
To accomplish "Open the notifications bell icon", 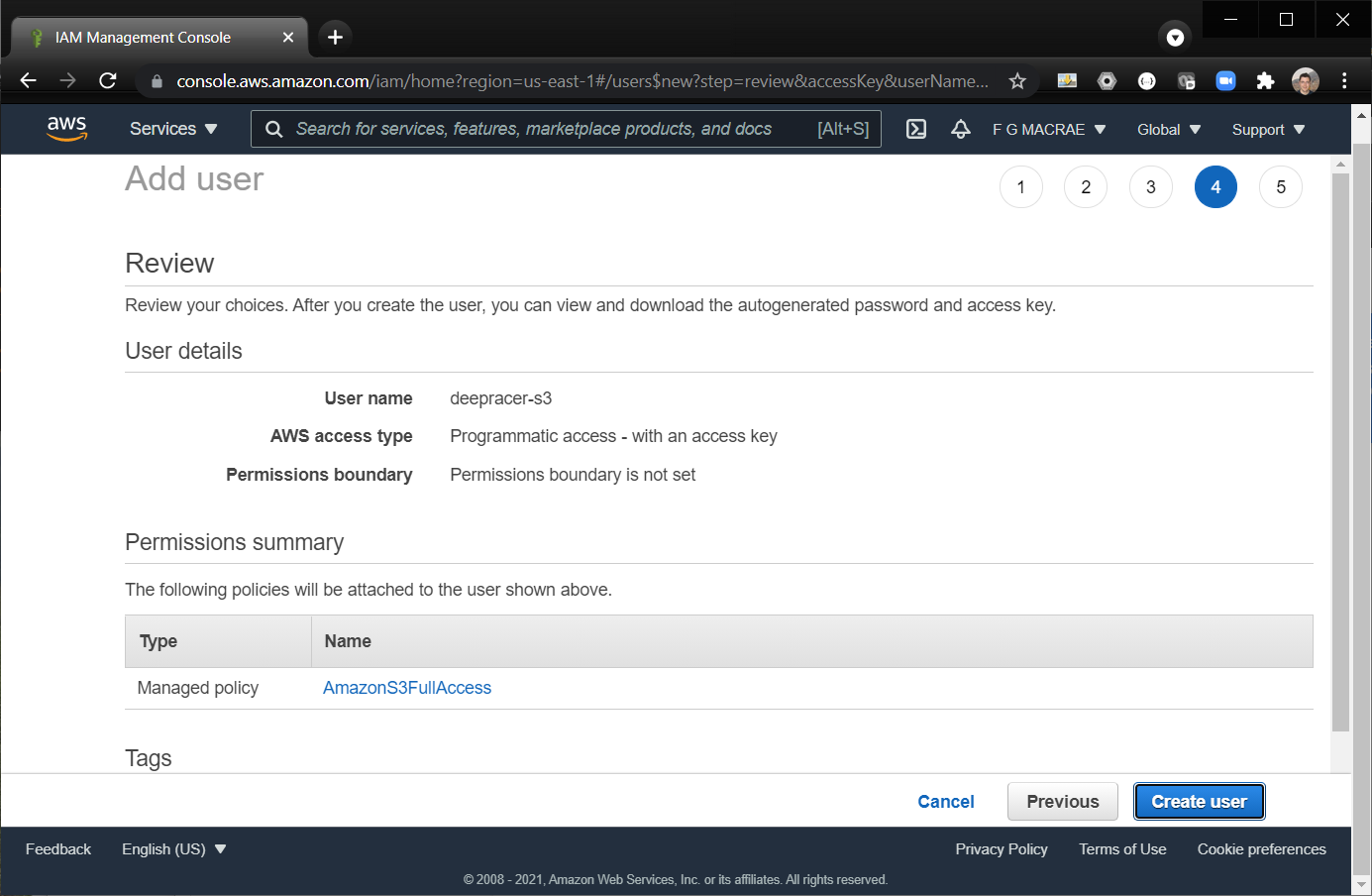I will (960, 129).
